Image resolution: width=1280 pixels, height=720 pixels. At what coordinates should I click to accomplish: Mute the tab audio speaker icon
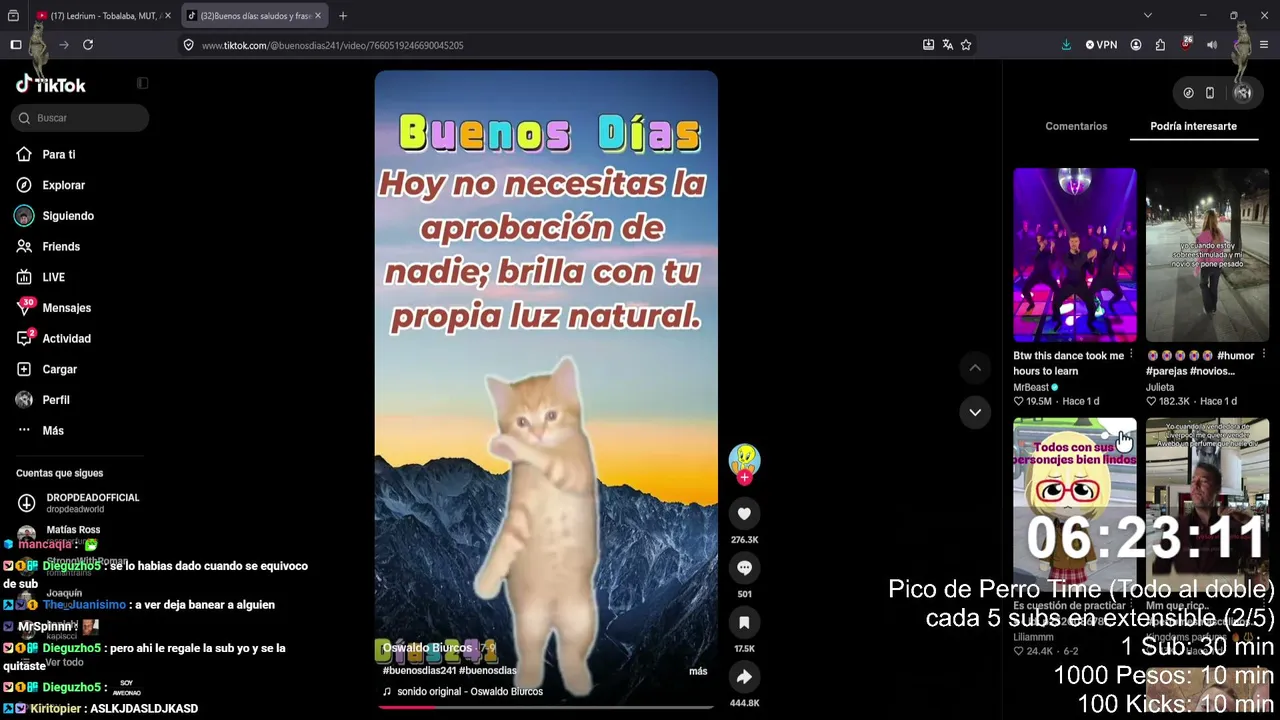pyautogui.click(x=1212, y=45)
